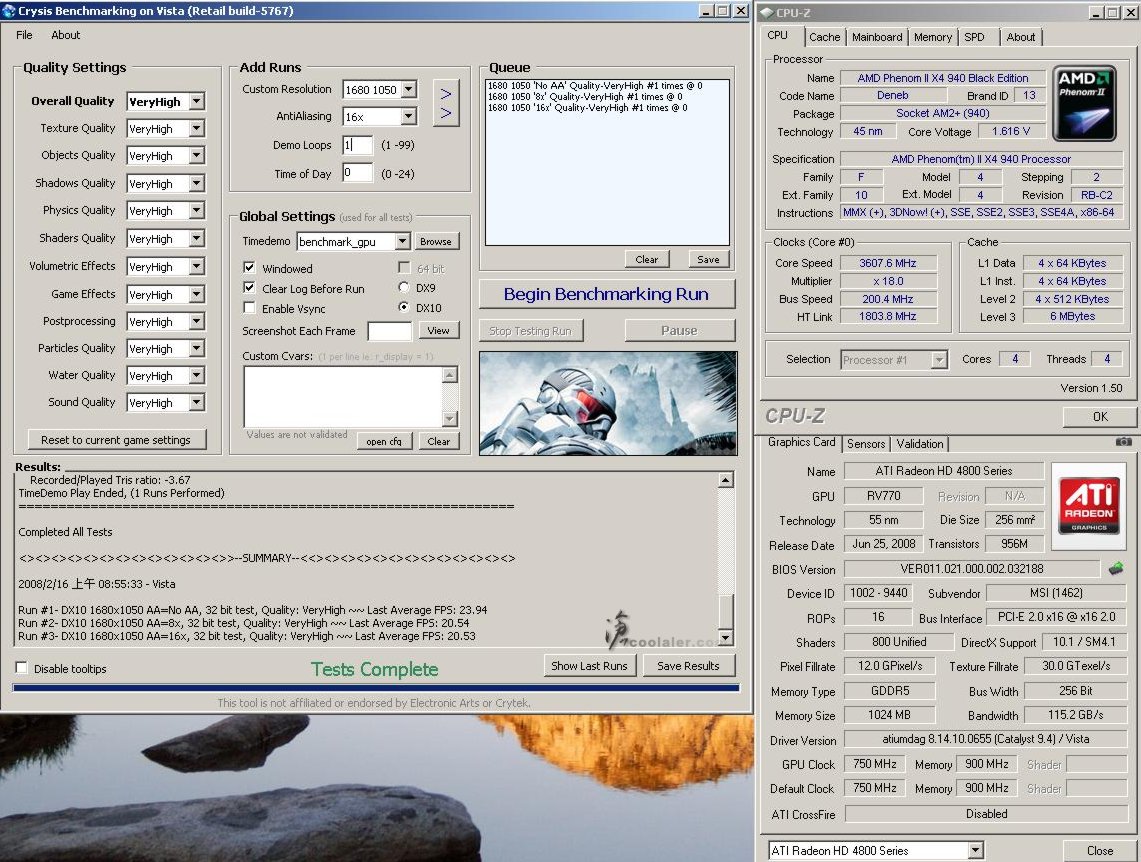Click the Results log scroll-down arrow

[x=725, y=638]
